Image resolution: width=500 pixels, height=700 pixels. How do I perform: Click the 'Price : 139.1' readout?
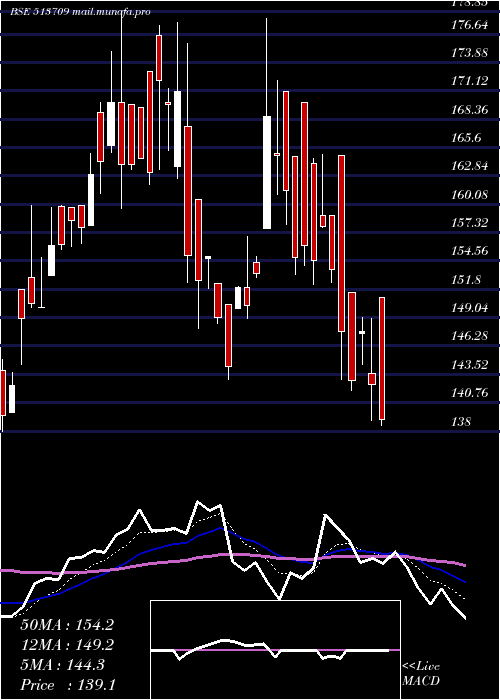click(x=68, y=685)
